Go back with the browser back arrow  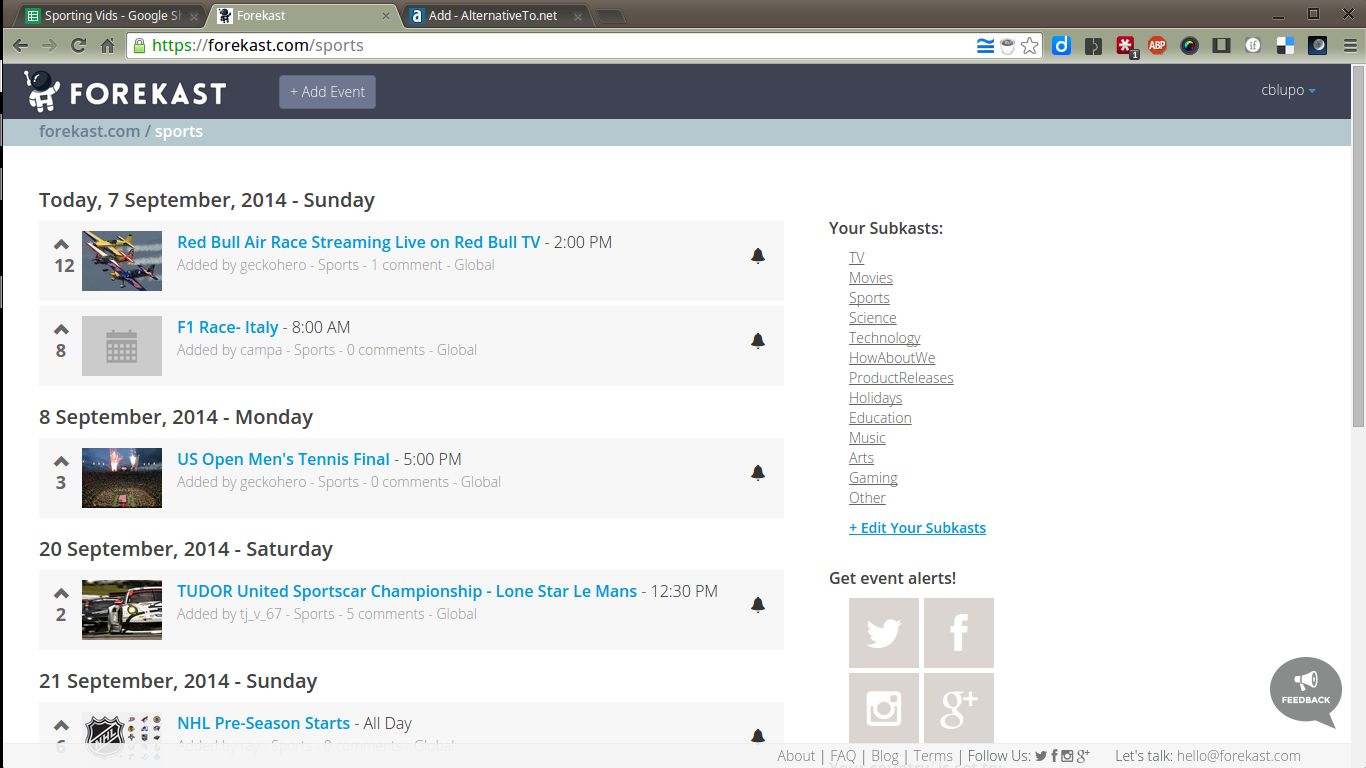(20, 45)
